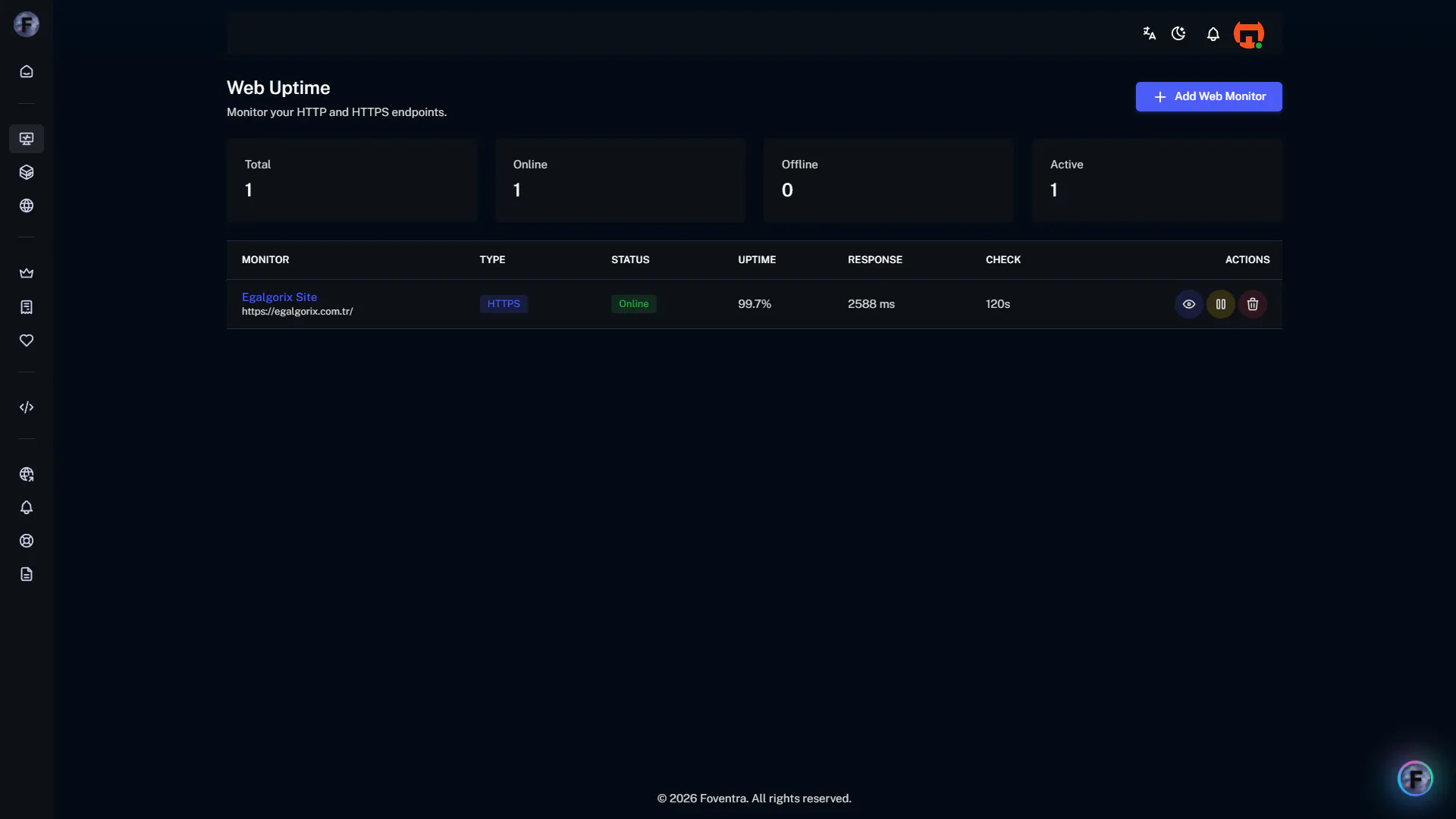The height and width of the screenshot is (819, 1456).
Task: Toggle dark mode moon icon
Action: [1178, 33]
